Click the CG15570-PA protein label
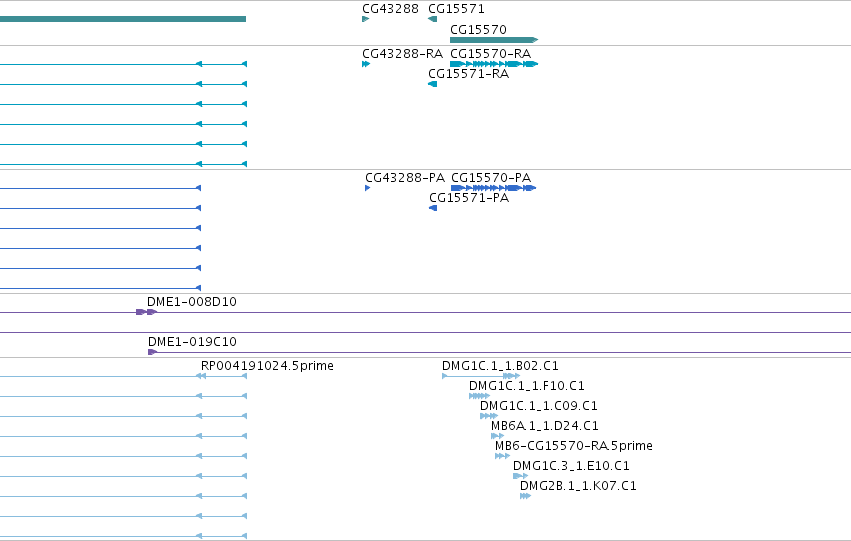851x541 pixels. coord(491,178)
